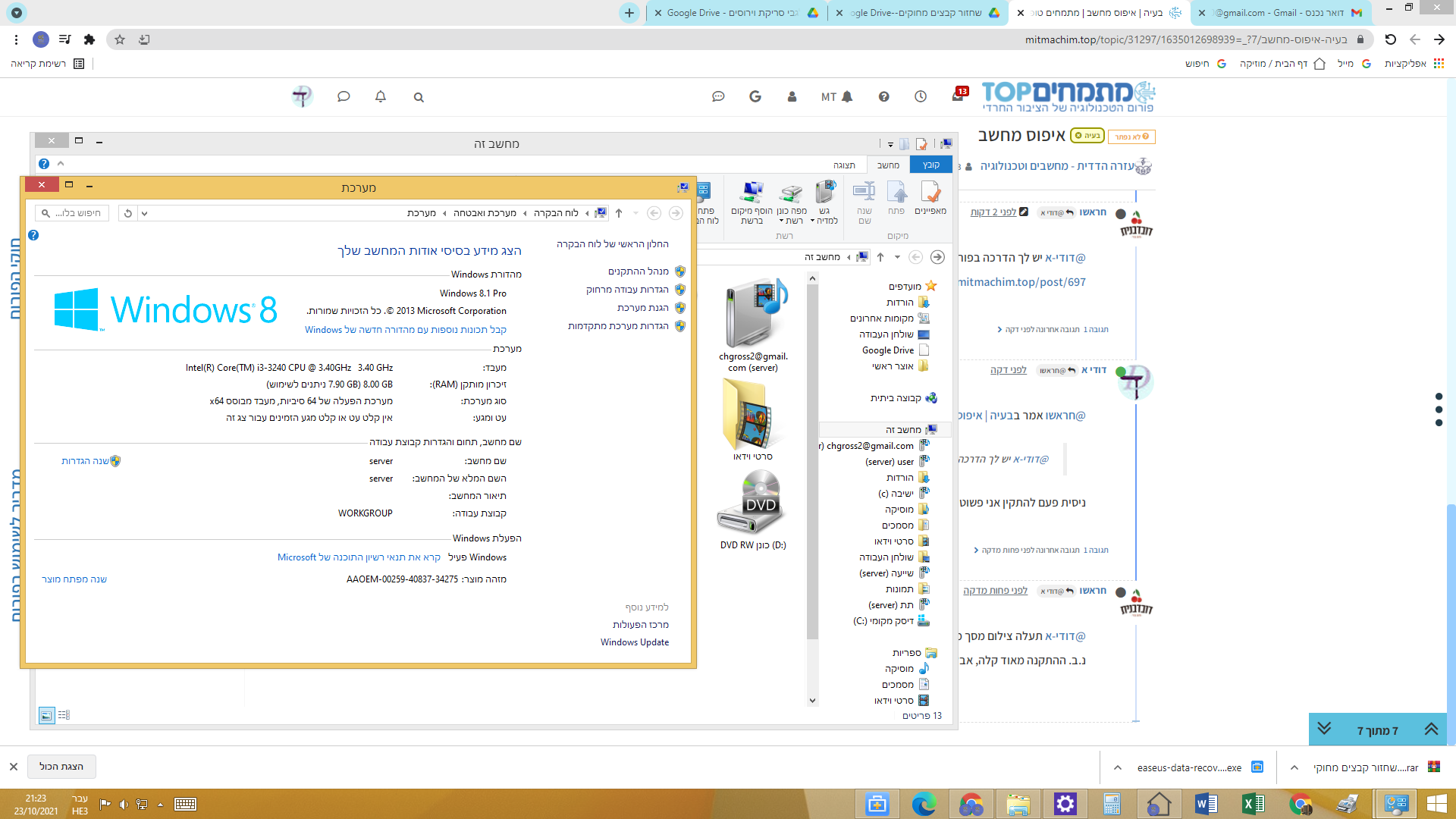Show hidden tray icons arrow

pos(160,805)
